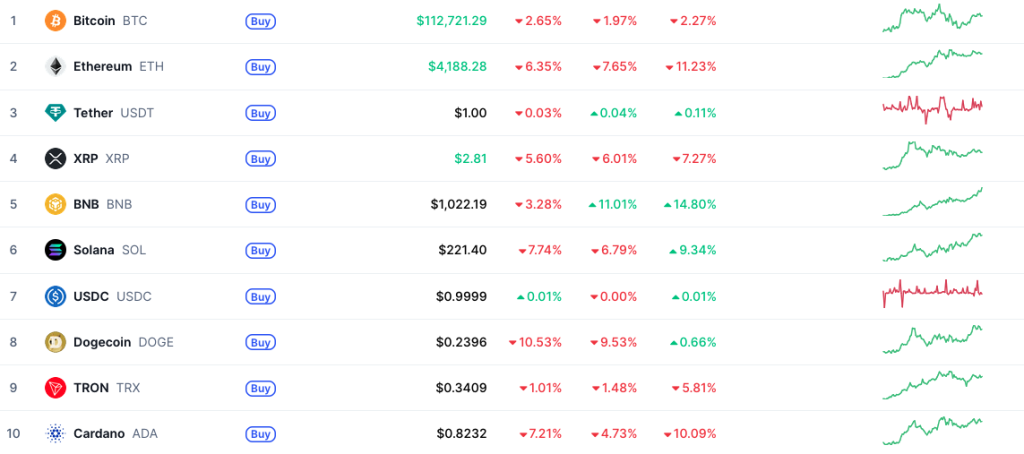The image size is (1024, 454).
Task: Open the Dogecoin name link
Action: tap(103, 342)
